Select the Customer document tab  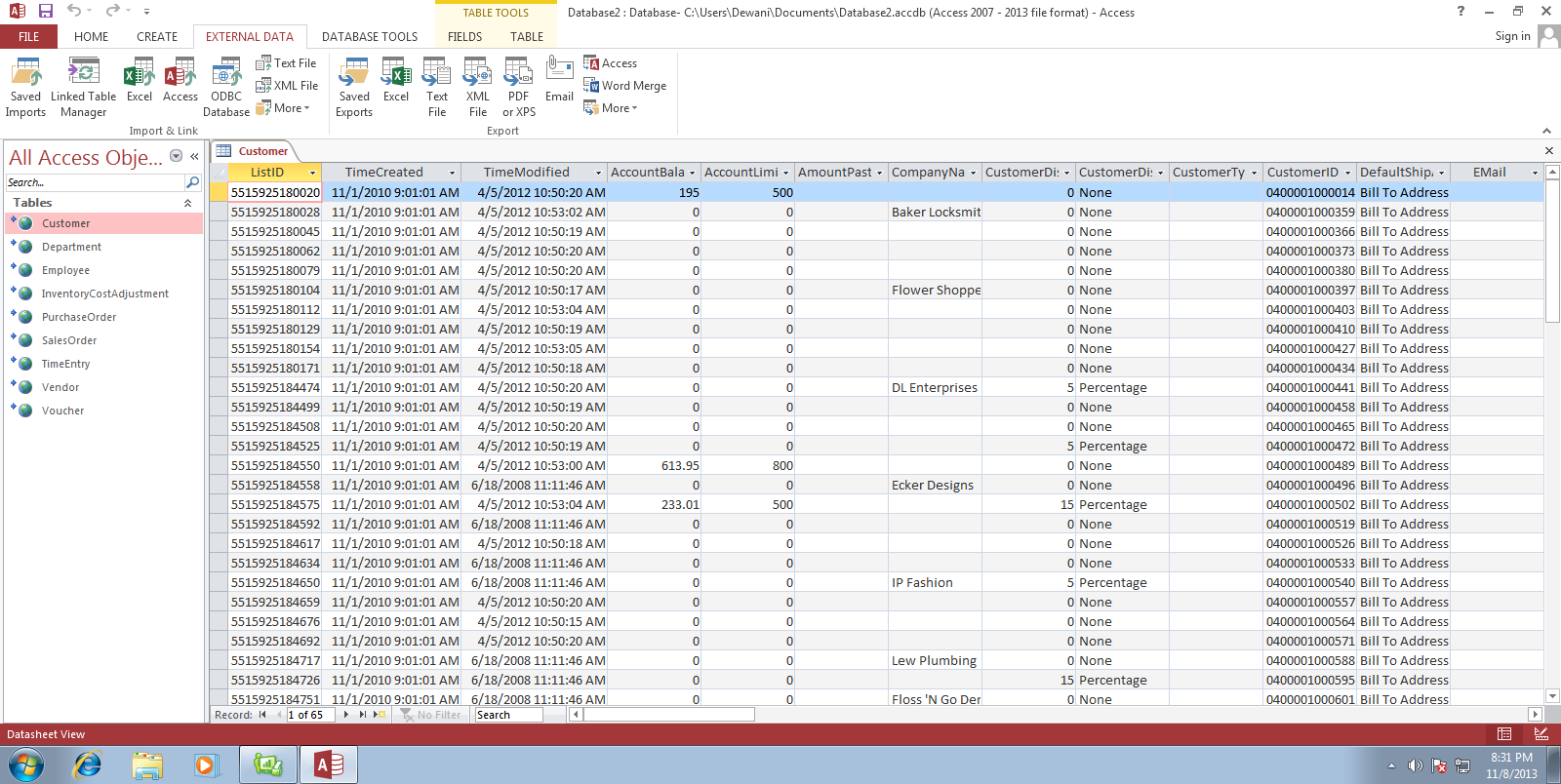254,151
